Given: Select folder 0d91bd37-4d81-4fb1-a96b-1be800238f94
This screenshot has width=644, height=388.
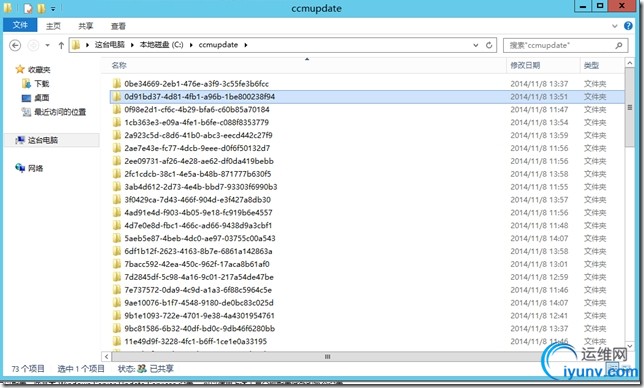Looking at the screenshot, I should (x=200, y=96).
